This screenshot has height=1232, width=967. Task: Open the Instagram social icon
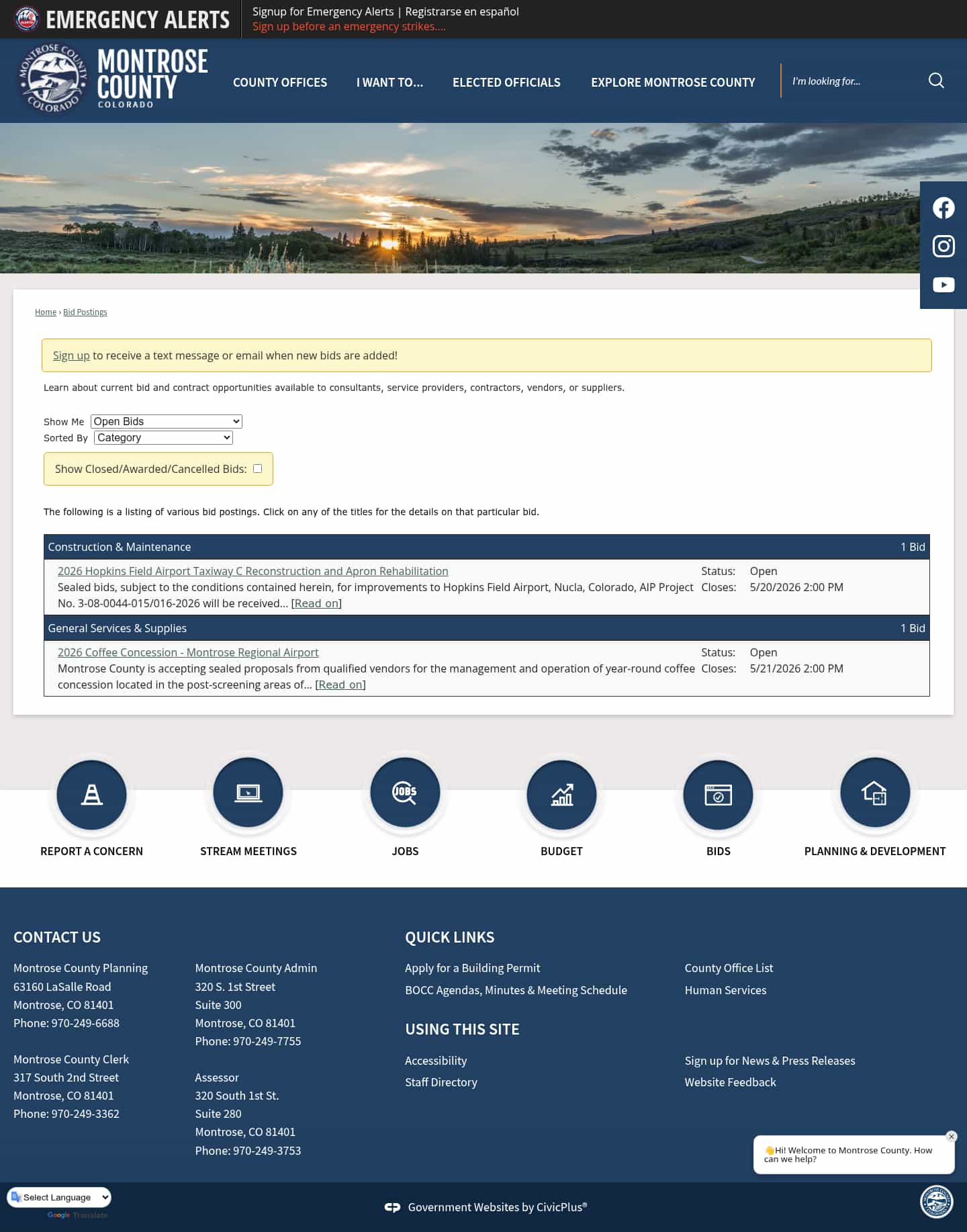(943, 247)
